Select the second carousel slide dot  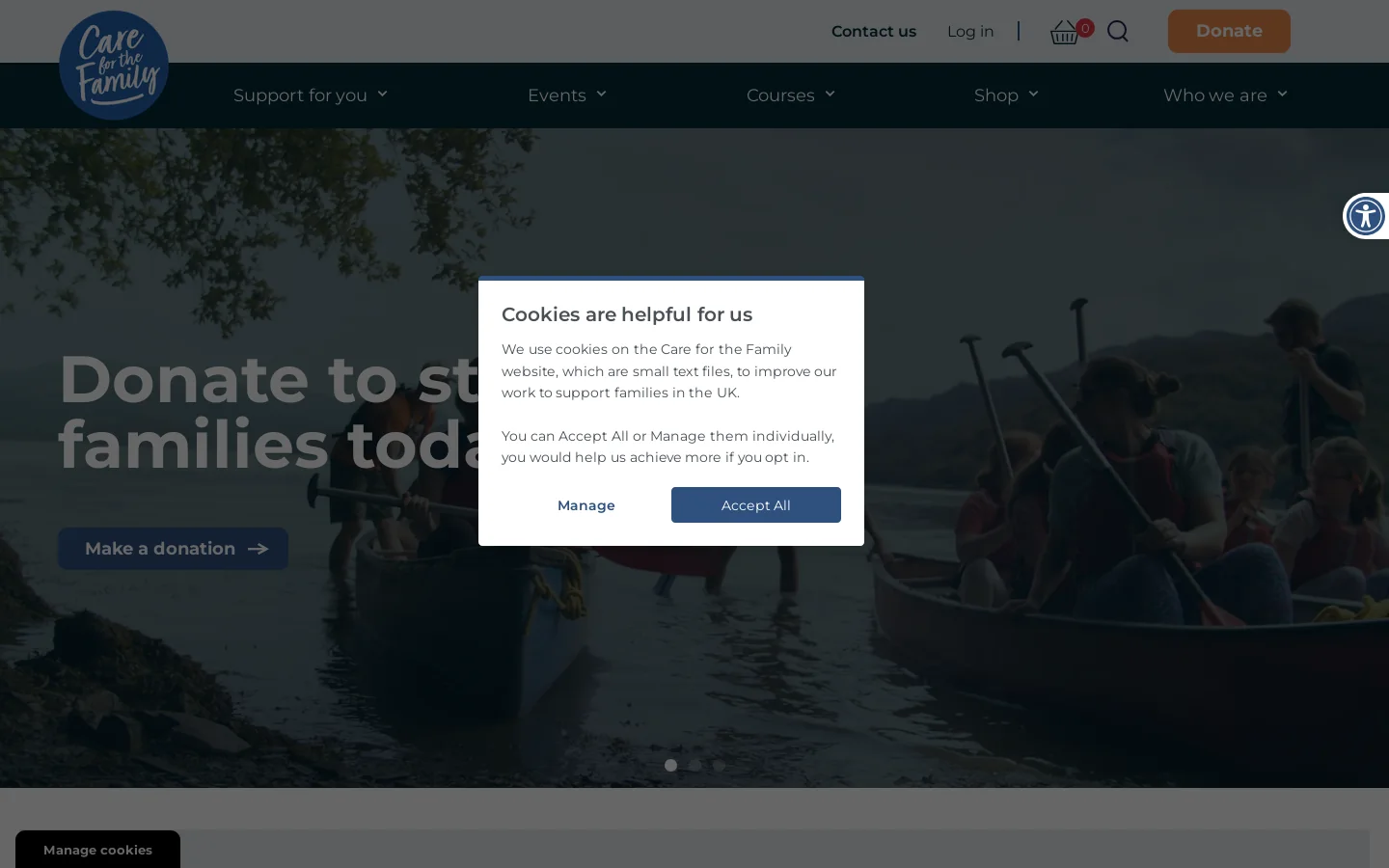[x=694, y=766]
